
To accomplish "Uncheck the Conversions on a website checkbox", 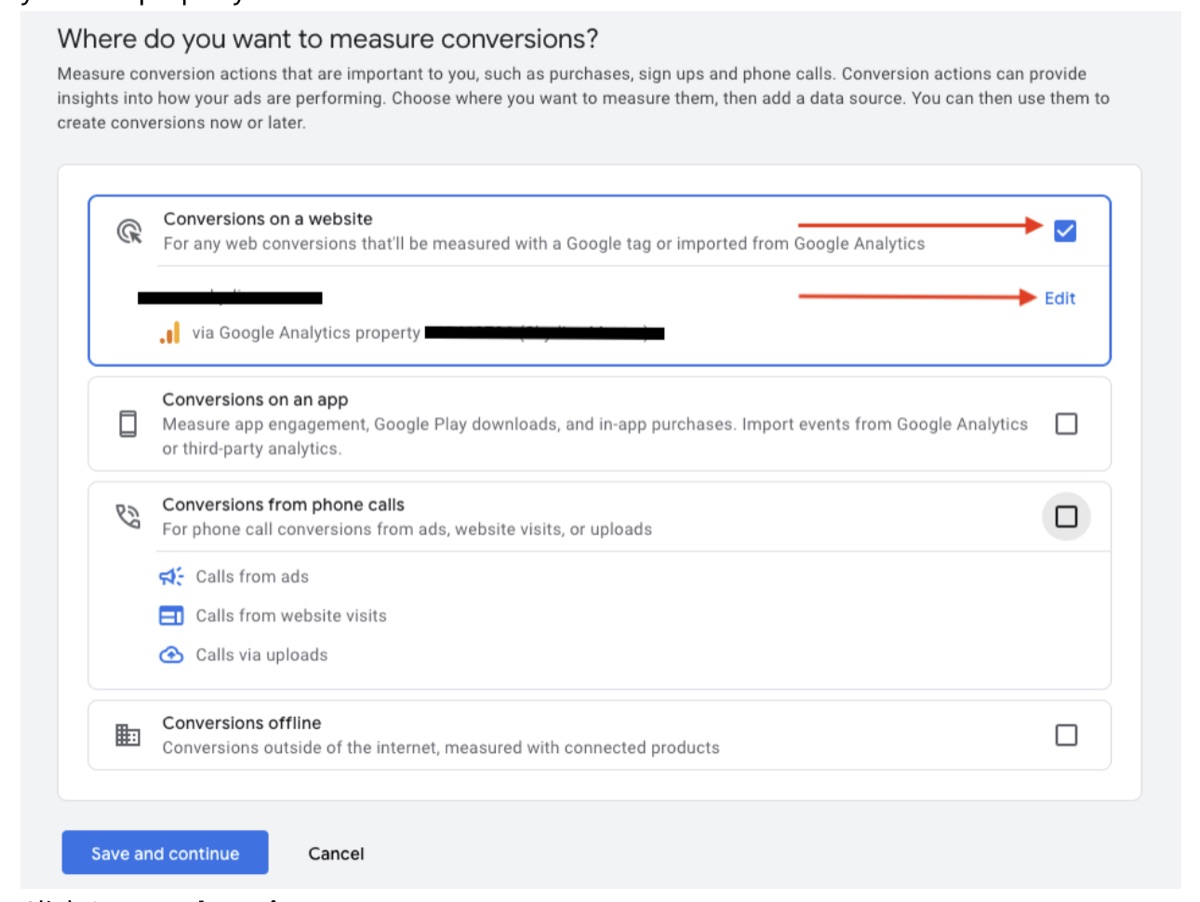I will tap(1066, 231).
